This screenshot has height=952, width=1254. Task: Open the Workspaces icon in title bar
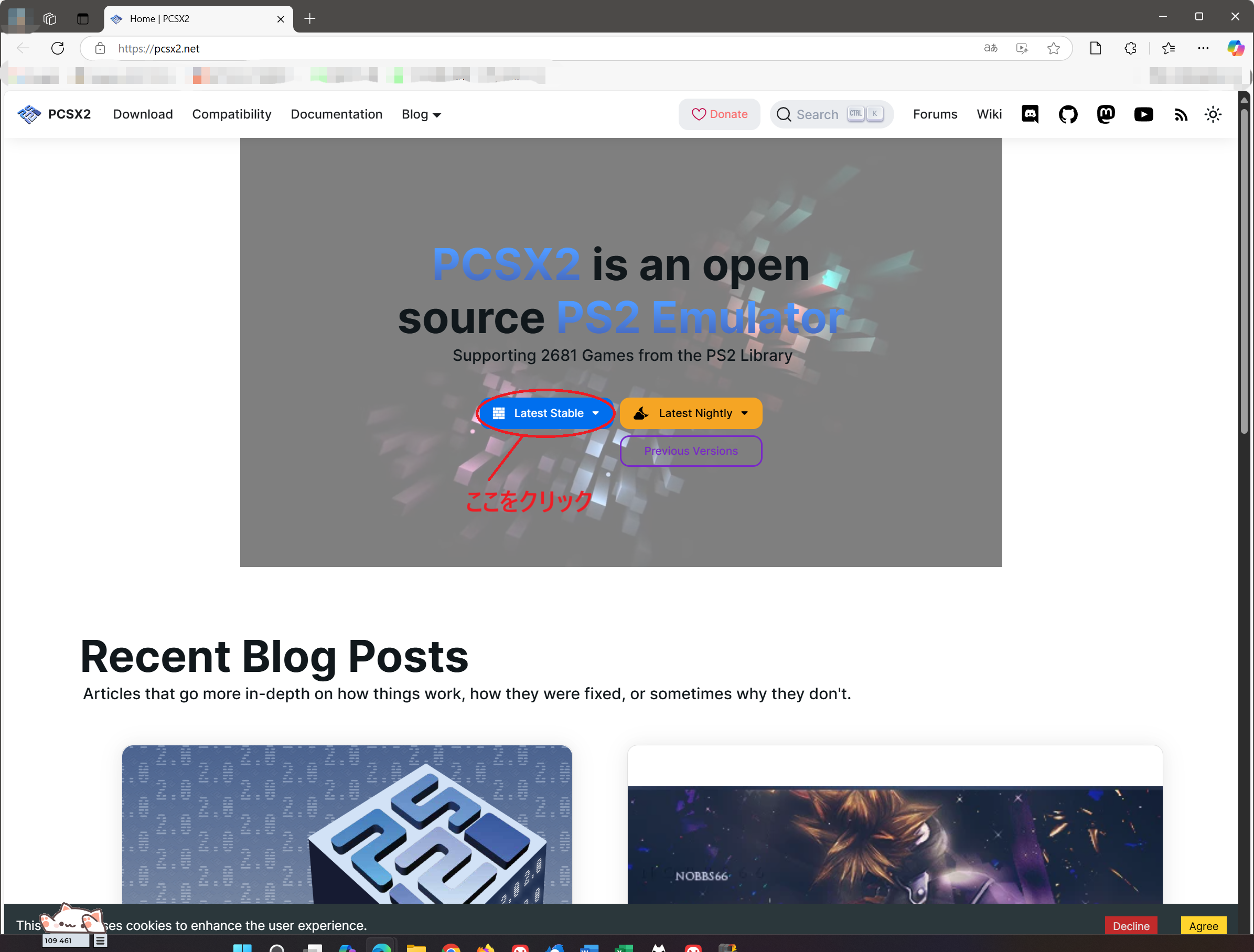coord(50,19)
